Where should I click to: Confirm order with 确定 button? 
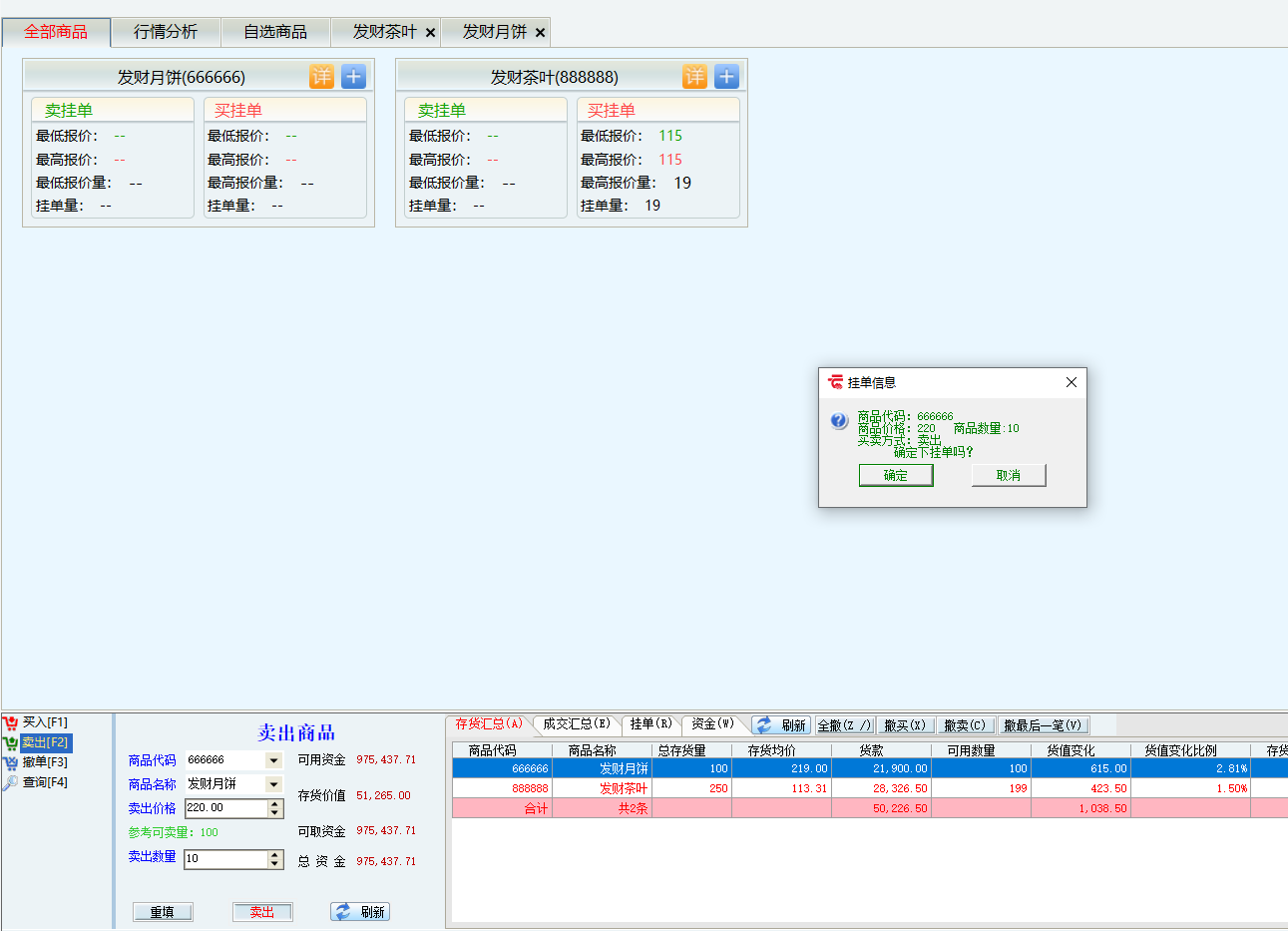tap(896, 475)
